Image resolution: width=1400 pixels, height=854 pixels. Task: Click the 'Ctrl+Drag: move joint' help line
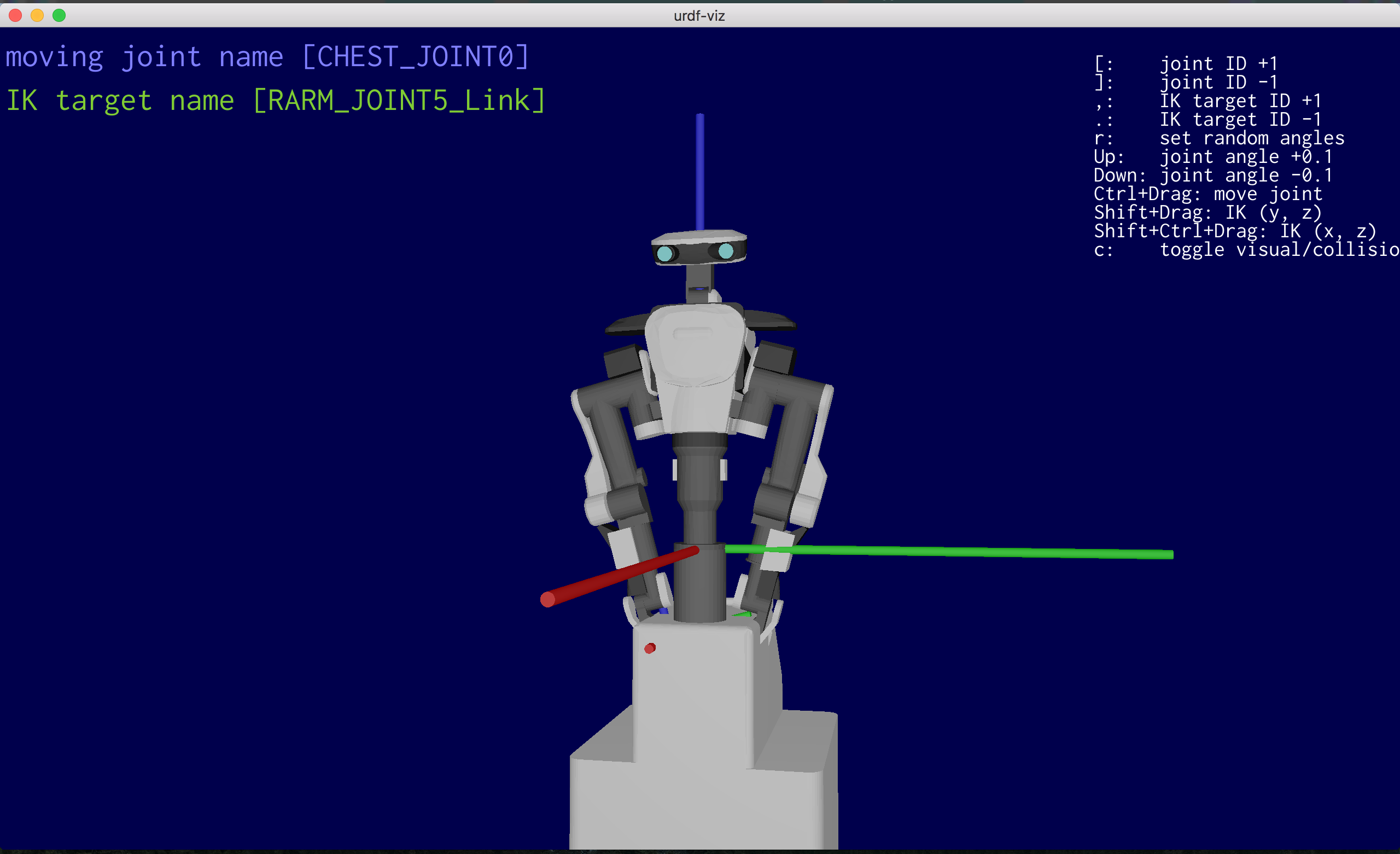1207,194
